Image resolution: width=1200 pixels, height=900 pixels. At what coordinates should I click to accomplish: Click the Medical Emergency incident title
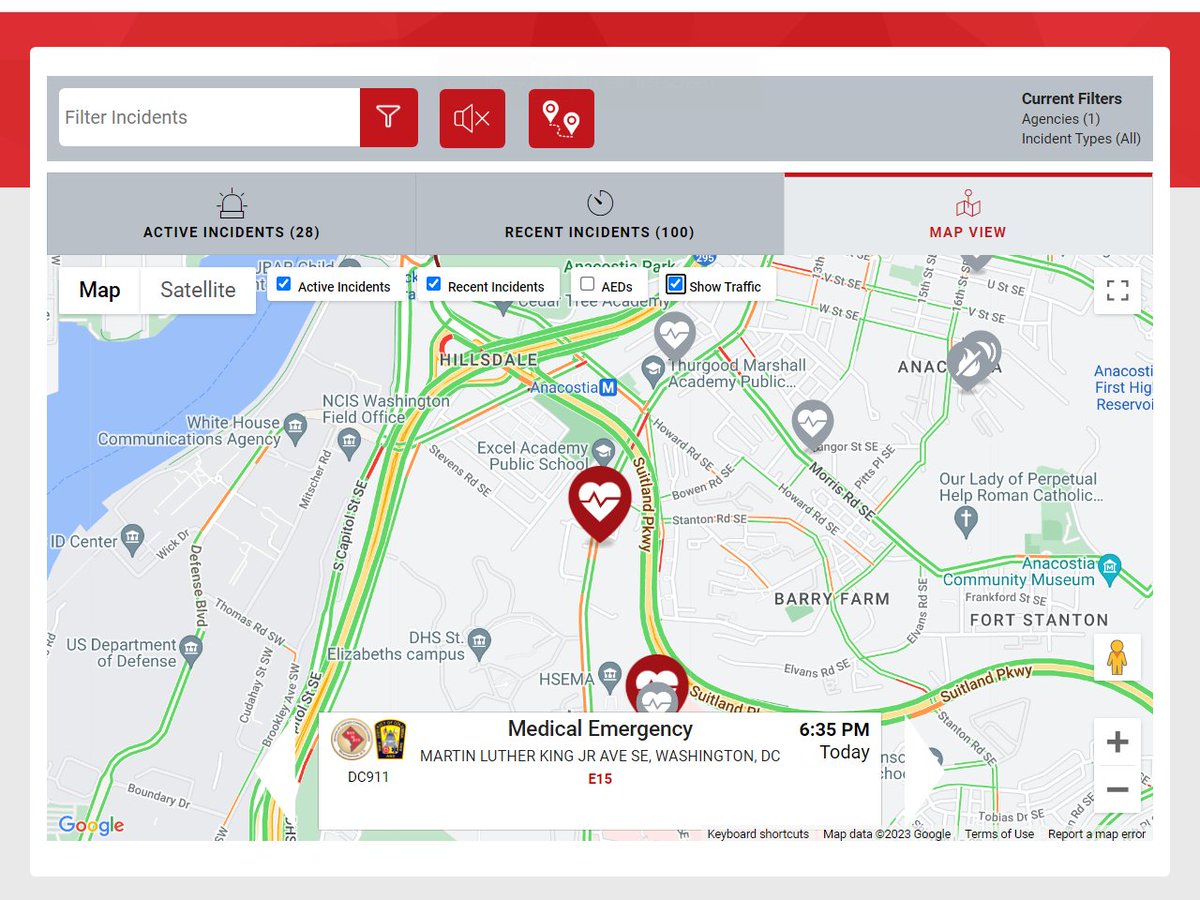(x=600, y=729)
